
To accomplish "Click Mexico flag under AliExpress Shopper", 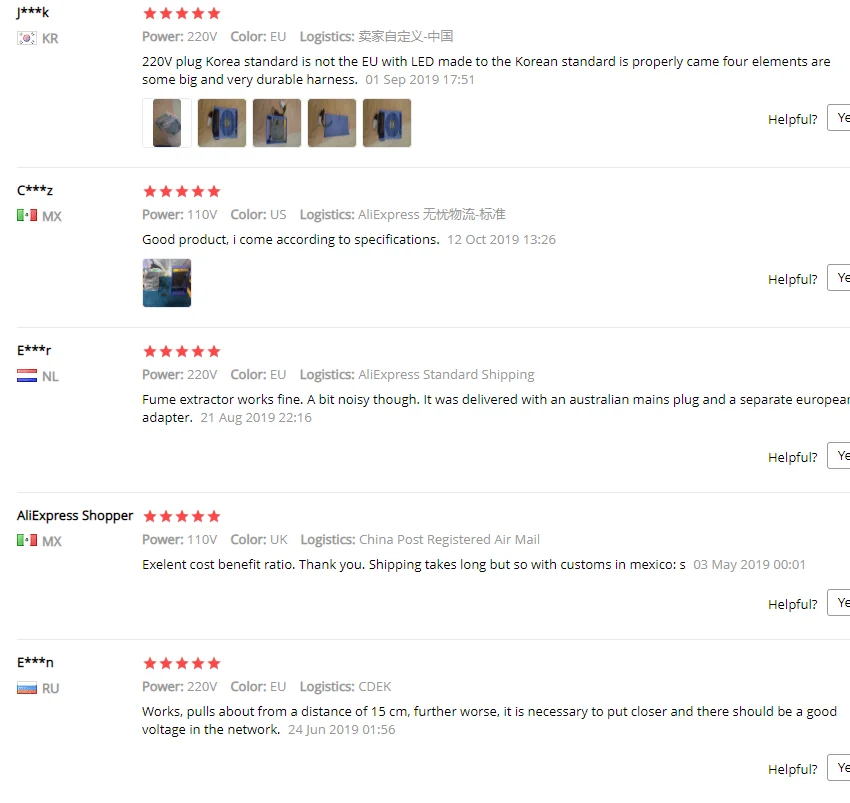I will point(27,541).
